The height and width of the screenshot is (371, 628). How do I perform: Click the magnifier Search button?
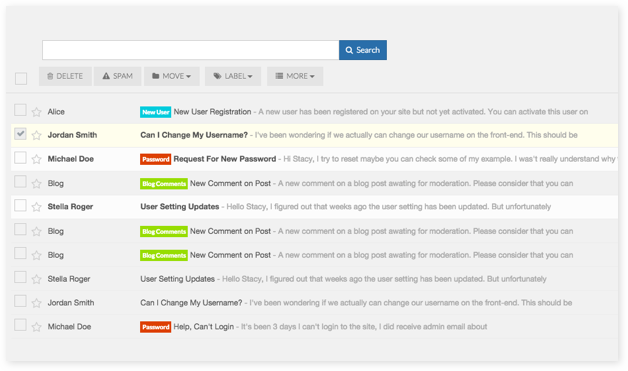363,50
